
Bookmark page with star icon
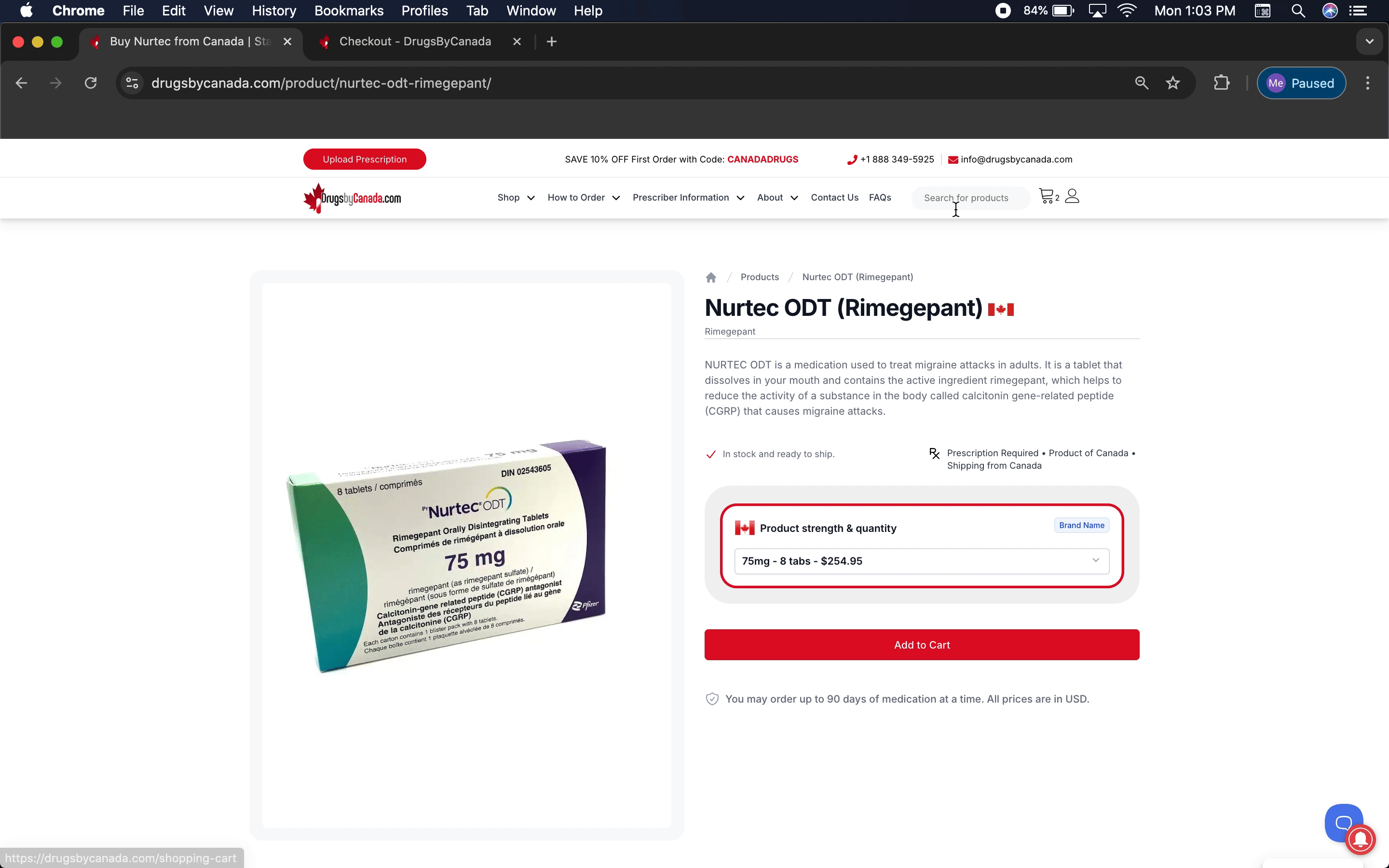(1172, 83)
